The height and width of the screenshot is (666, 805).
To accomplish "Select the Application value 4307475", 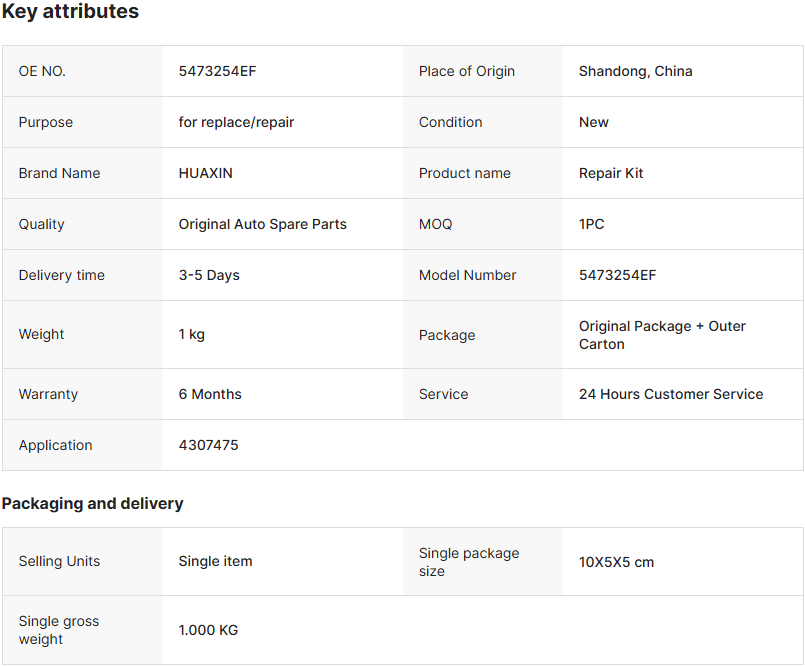I will tap(208, 445).
